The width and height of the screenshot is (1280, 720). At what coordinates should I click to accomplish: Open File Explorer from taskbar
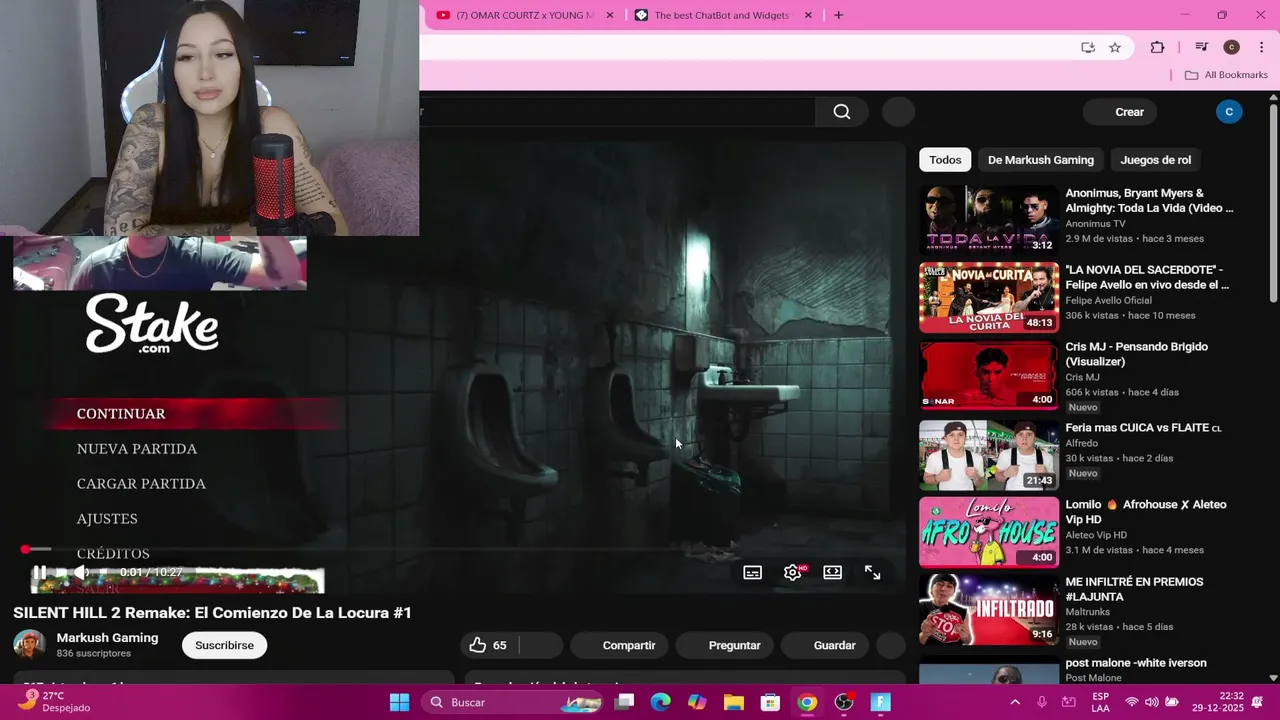click(734, 702)
